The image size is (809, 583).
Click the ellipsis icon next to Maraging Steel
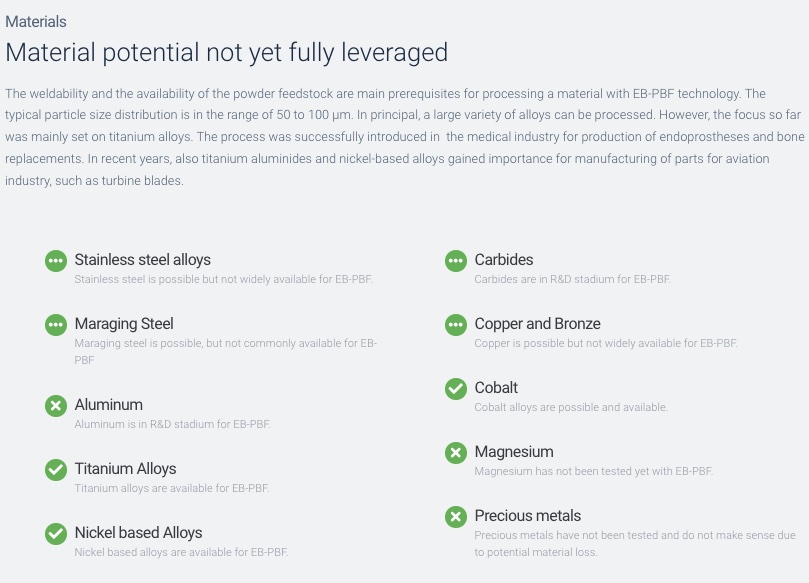pyautogui.click(x=56, y=325)
